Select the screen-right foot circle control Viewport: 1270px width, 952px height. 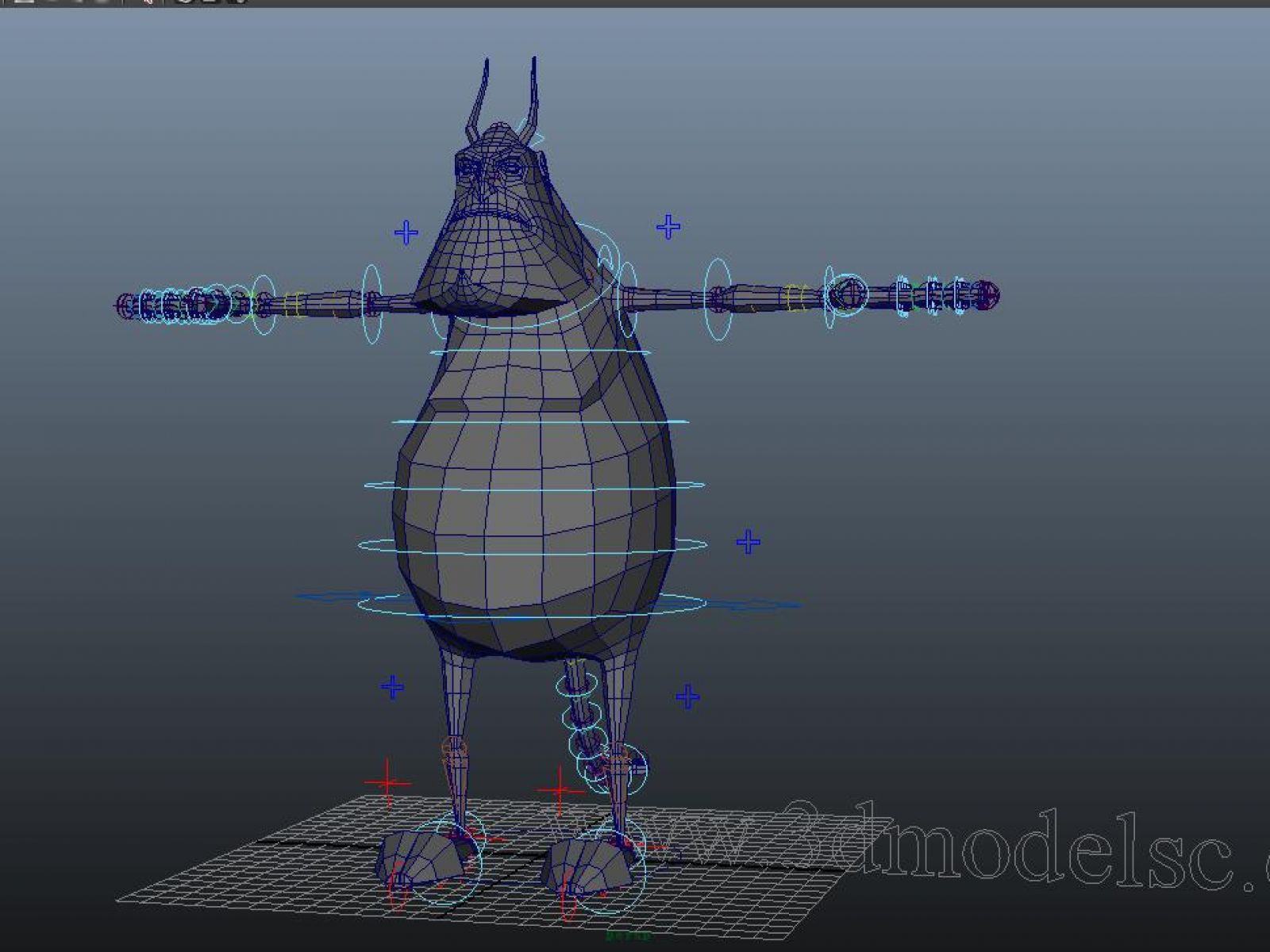pyautogui.click(x=610, y=873)
